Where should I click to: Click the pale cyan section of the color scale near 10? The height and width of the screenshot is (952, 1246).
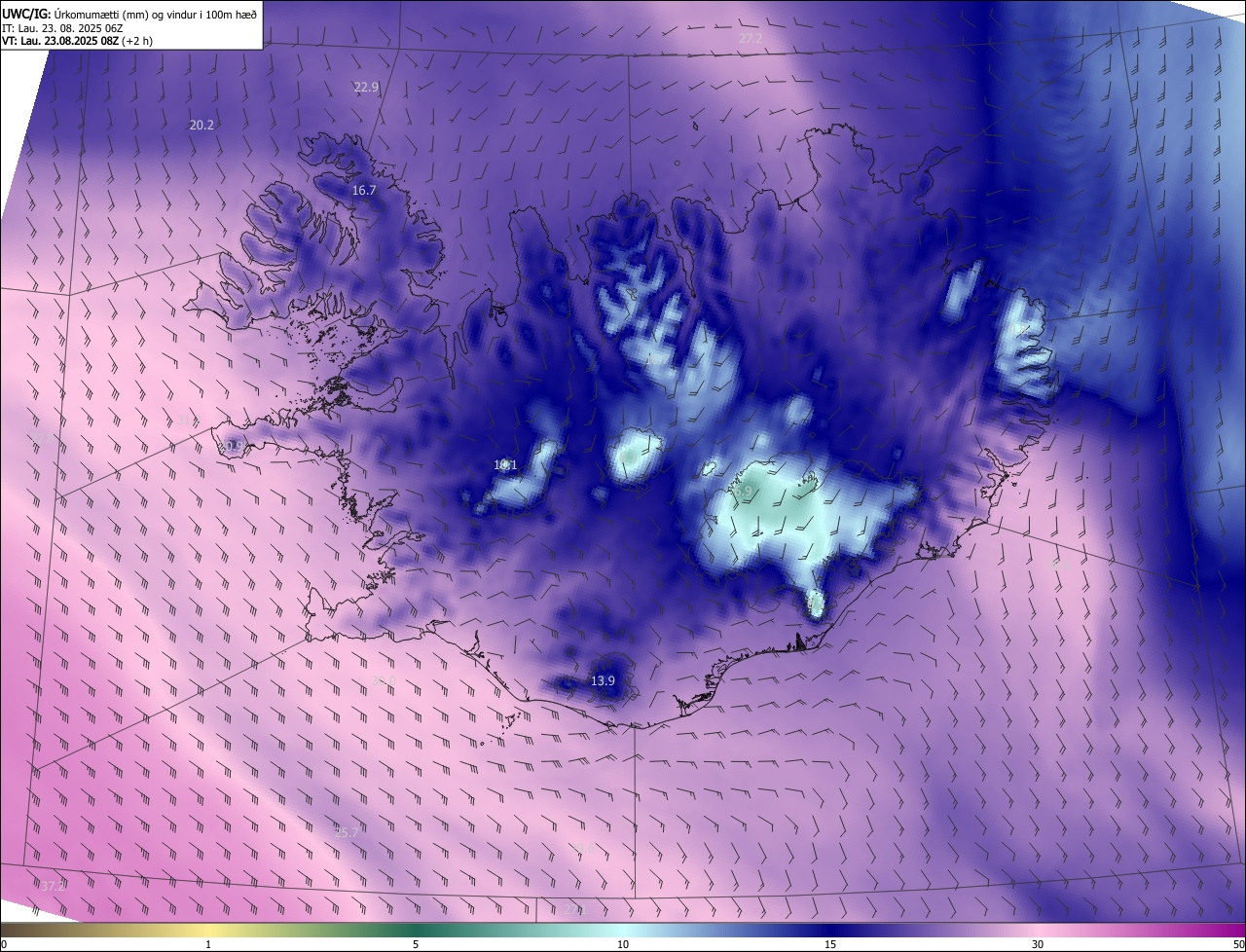[x=623, y=930]
